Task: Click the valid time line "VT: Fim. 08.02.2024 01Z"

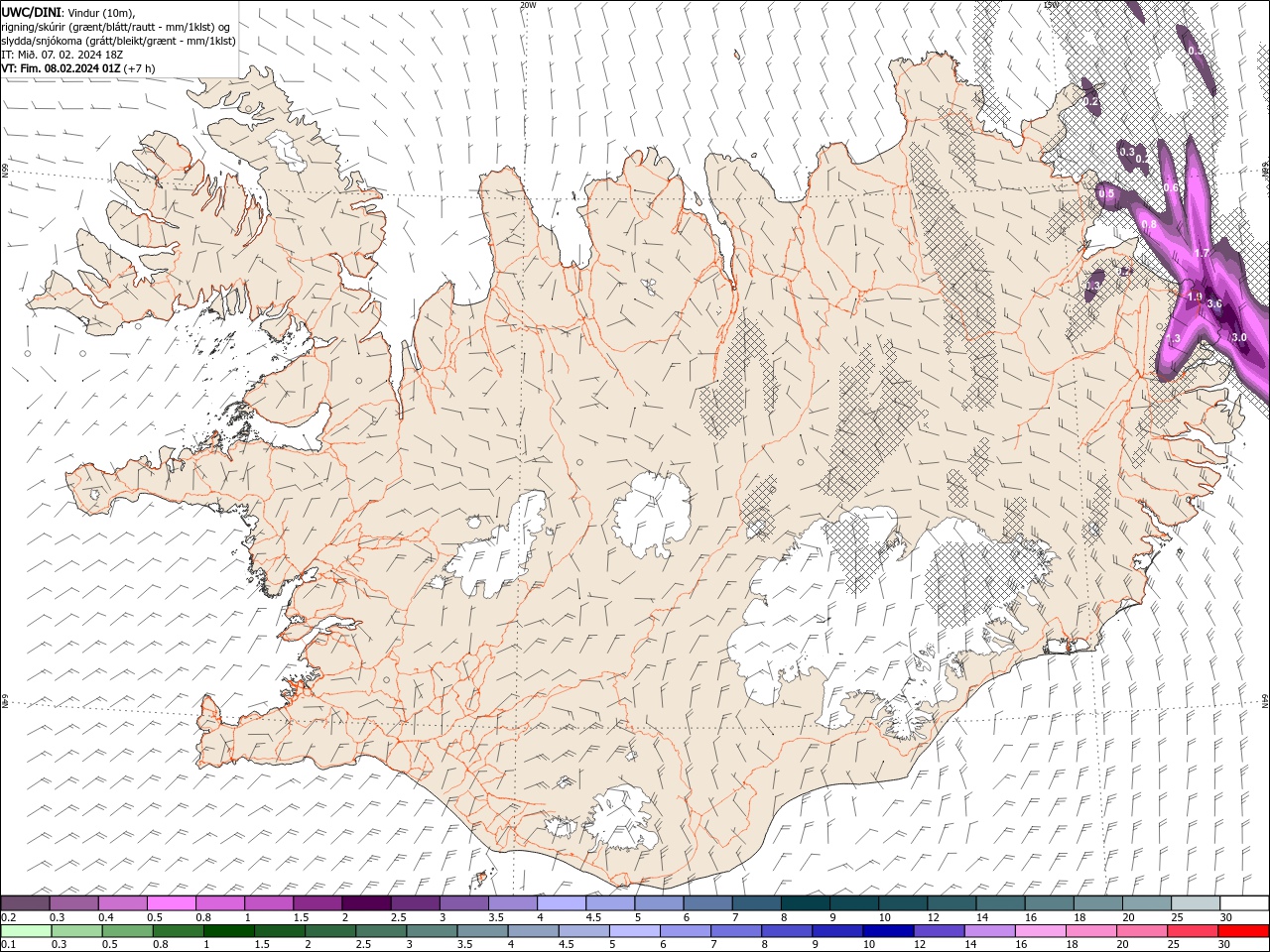Action: (62, 68)
